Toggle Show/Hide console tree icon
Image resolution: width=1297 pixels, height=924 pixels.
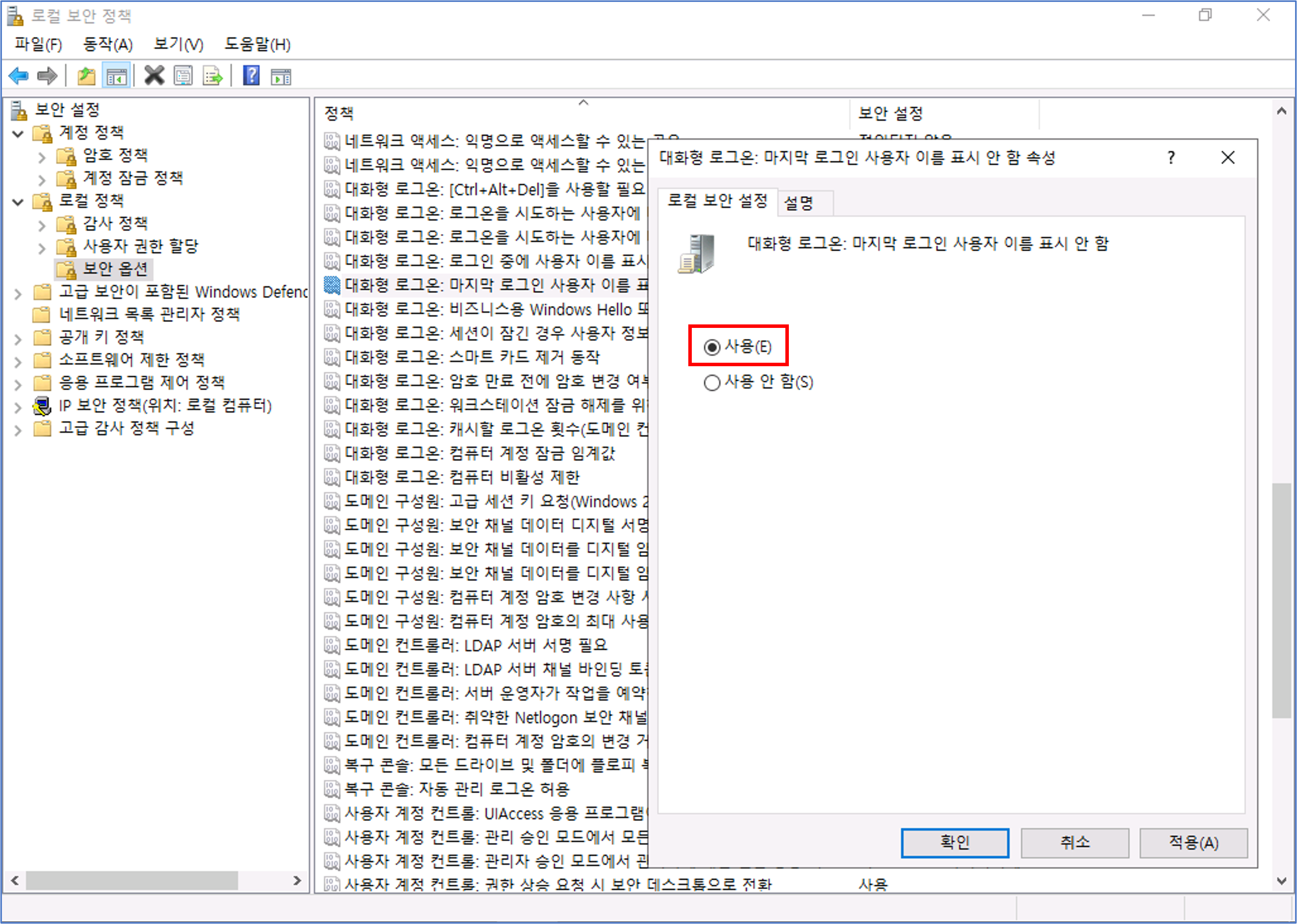pyautogui.click(x=116, y=76)
